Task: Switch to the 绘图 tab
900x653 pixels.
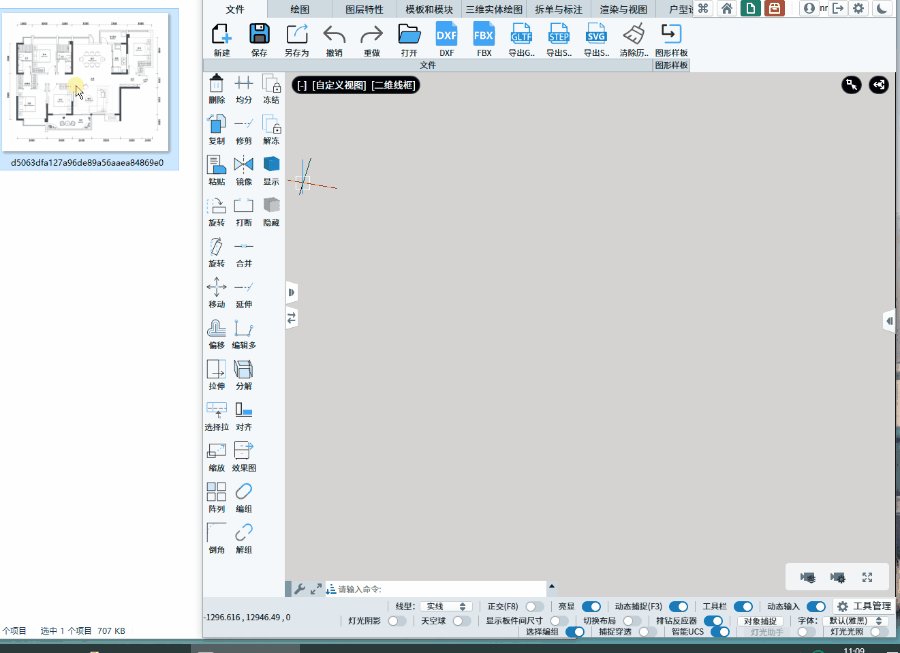Action: (300, 9)
